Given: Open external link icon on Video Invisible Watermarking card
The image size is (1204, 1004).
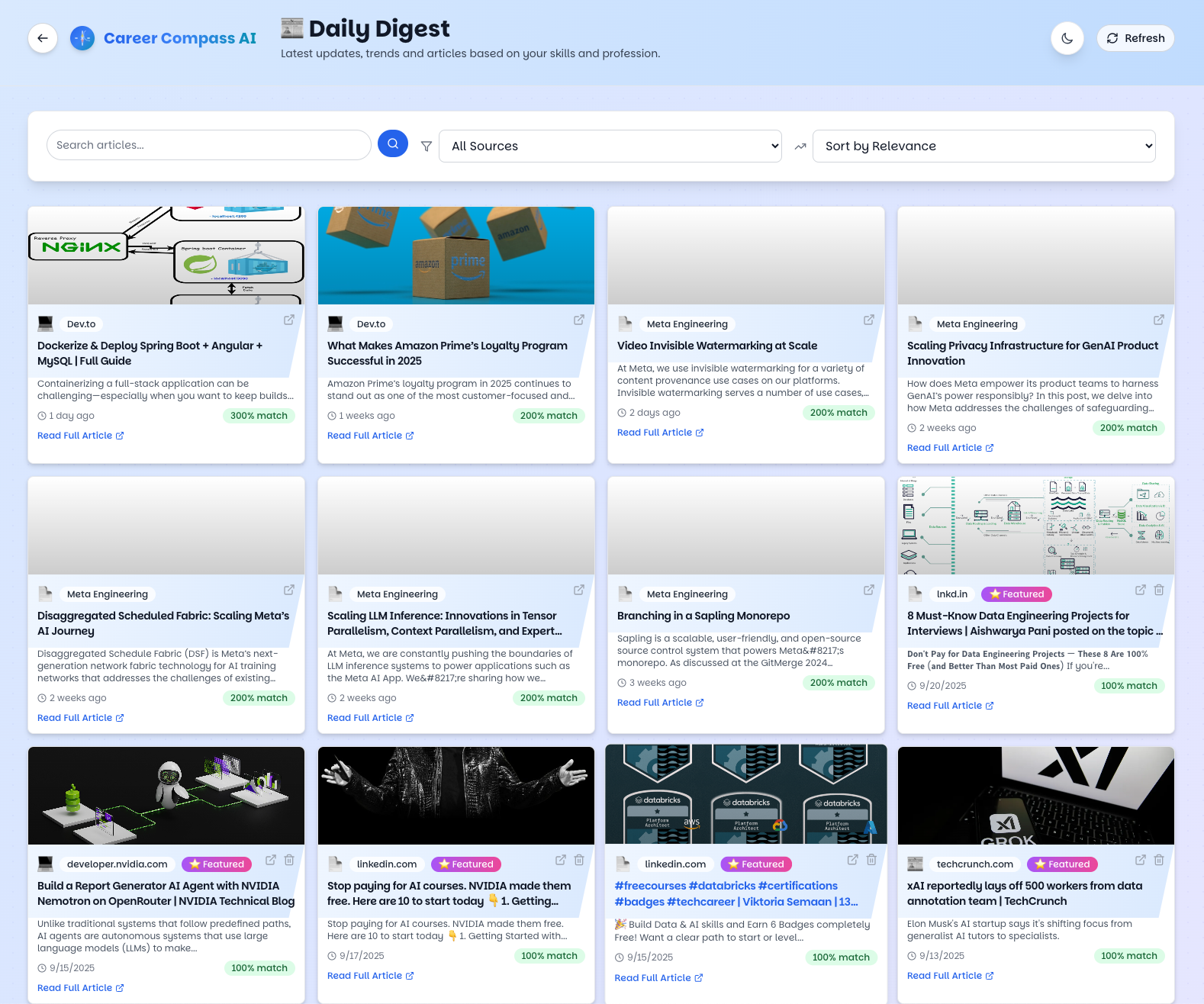Looking at the screenshot, I should point(869,320).
